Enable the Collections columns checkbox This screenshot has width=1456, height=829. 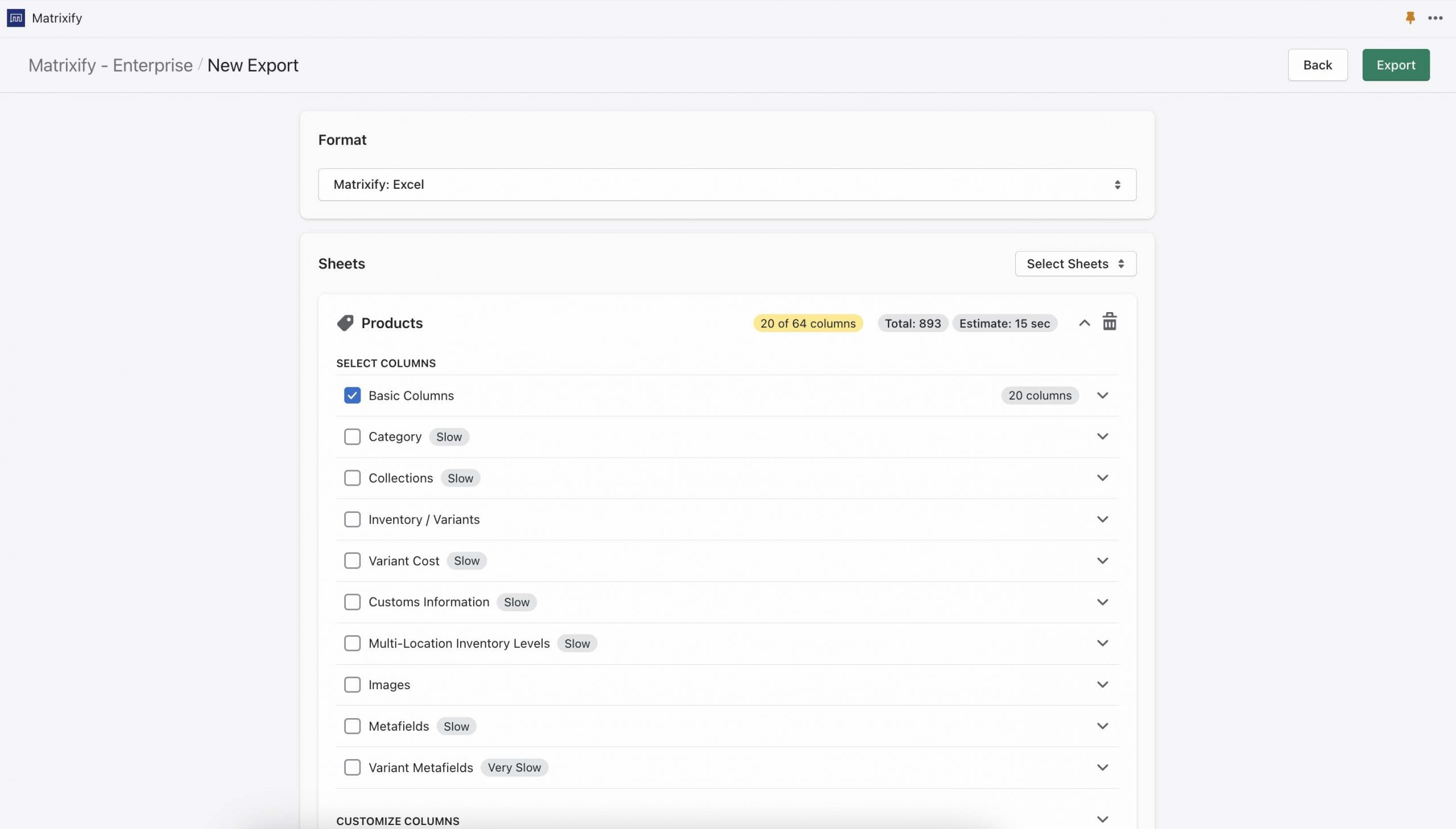[352, 478]
